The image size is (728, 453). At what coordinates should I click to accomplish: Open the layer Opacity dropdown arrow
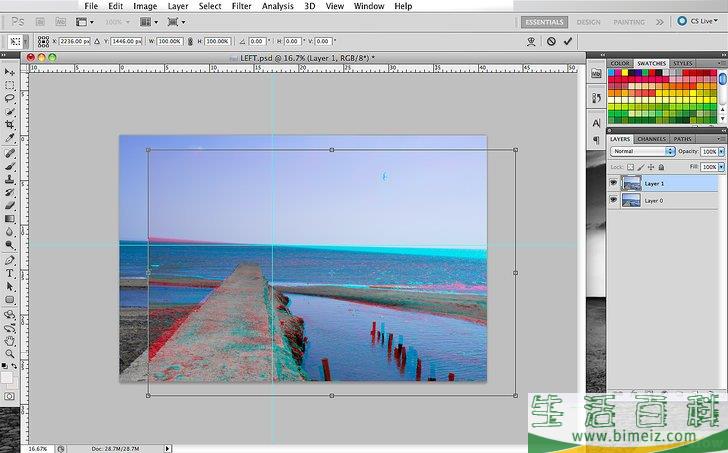coord(721,151)
